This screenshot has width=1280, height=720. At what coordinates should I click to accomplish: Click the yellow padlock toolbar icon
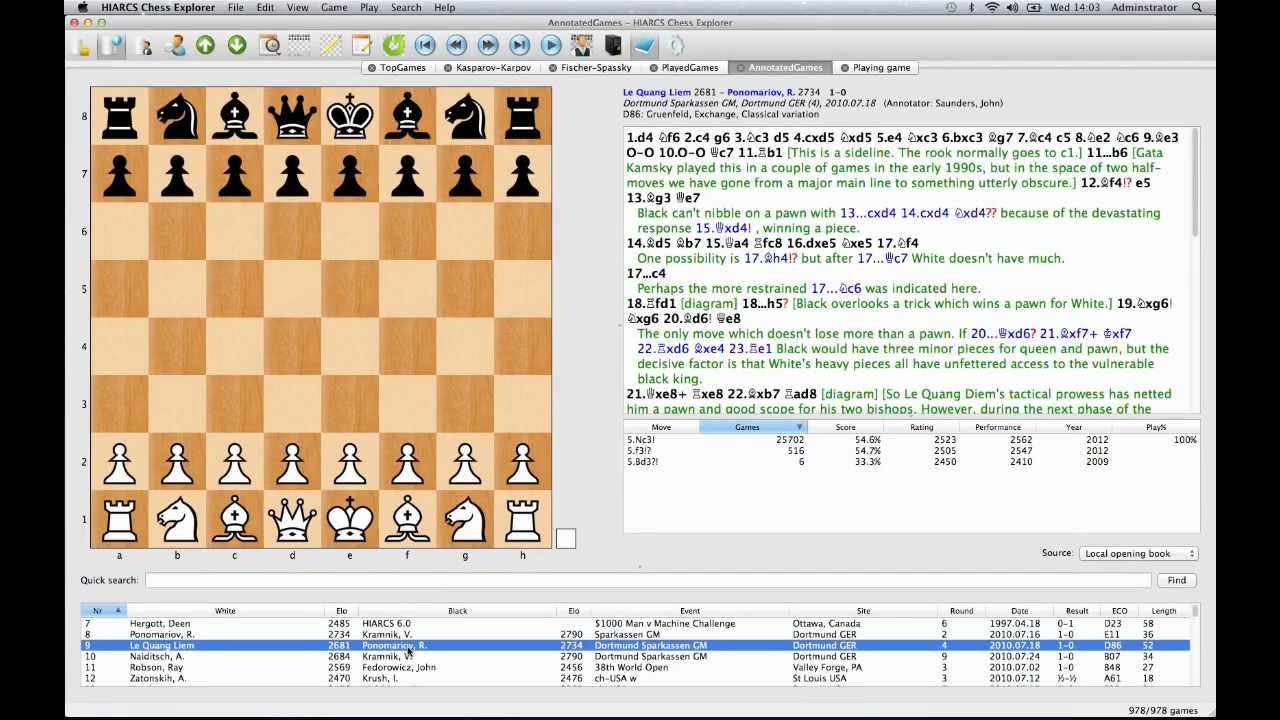coord(83,45)
